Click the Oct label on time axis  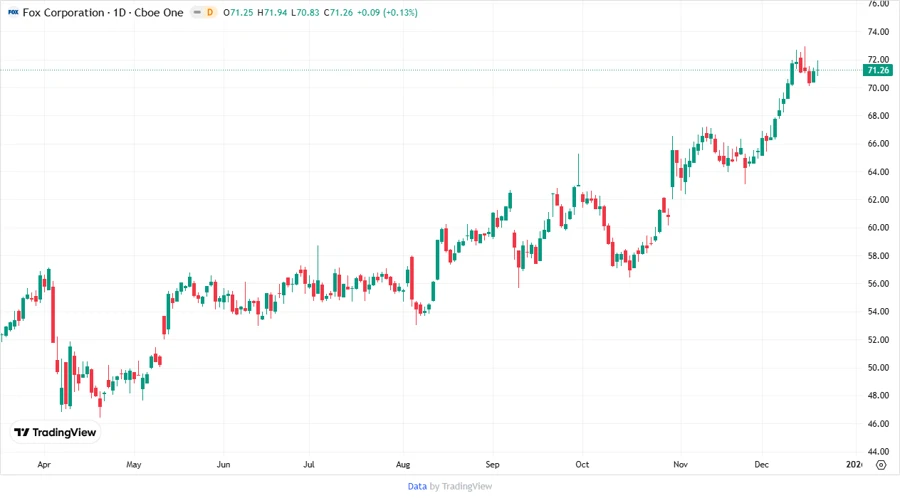582,464
